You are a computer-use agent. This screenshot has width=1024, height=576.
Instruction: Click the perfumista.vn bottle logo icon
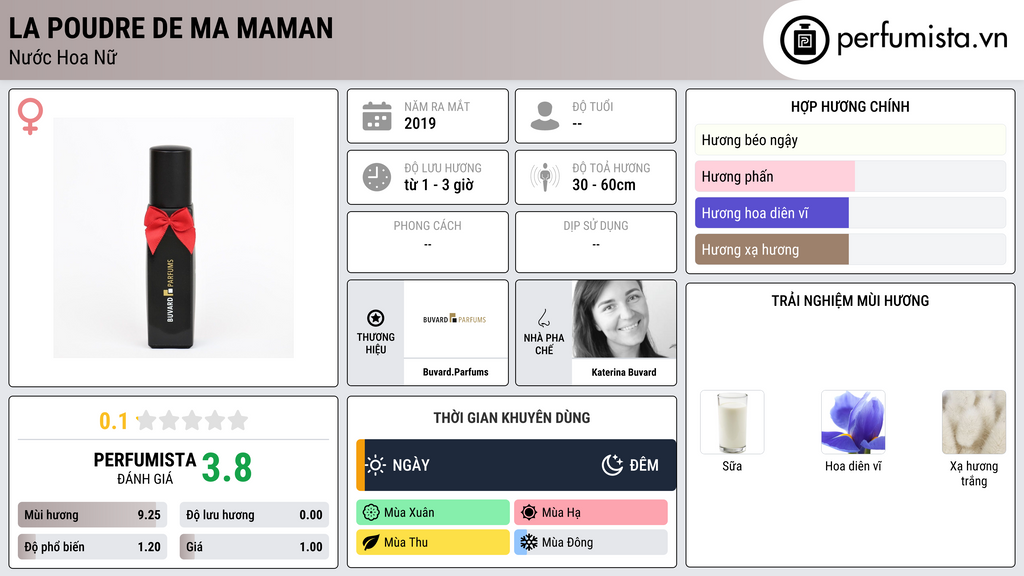804,40
